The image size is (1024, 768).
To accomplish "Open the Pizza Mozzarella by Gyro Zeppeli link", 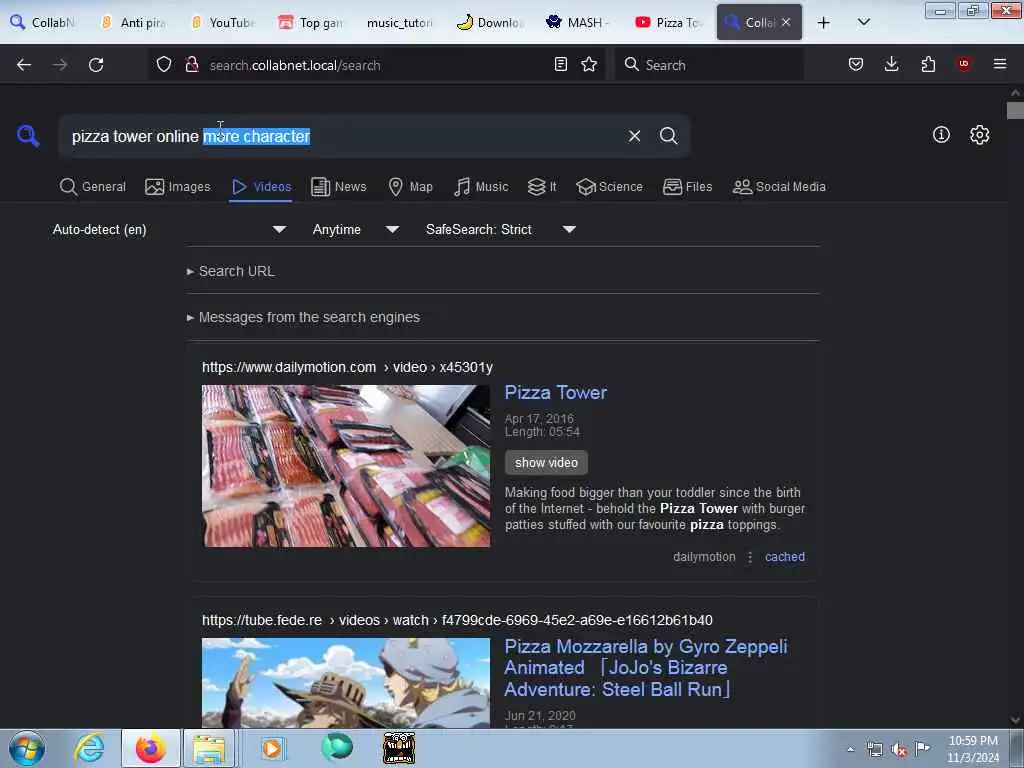I will pos(645,668).
